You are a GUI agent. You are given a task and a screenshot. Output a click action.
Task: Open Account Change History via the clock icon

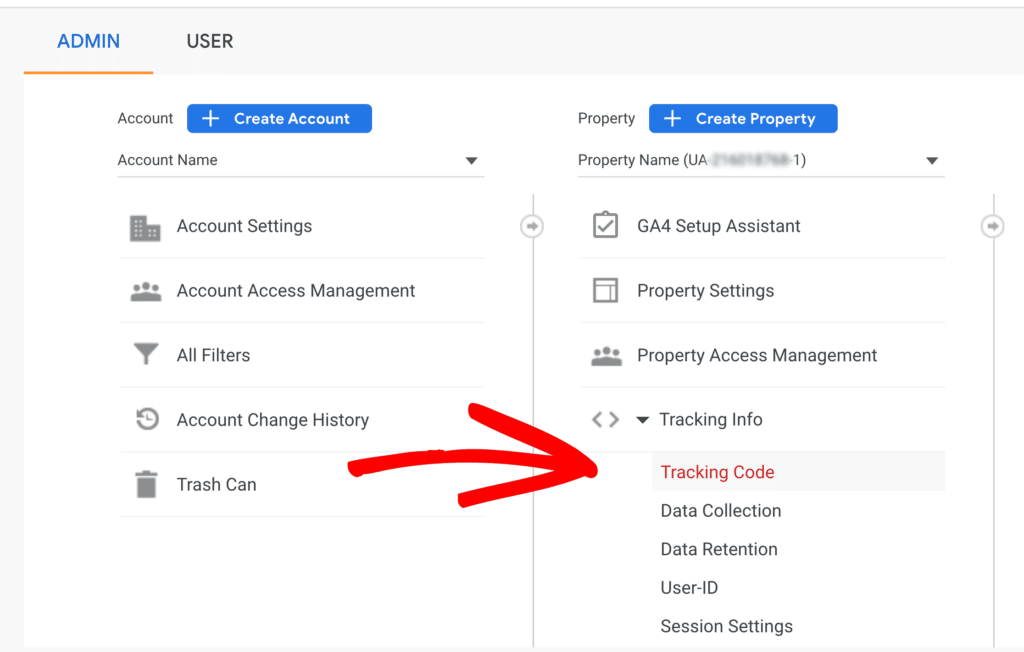coord(145,420)
